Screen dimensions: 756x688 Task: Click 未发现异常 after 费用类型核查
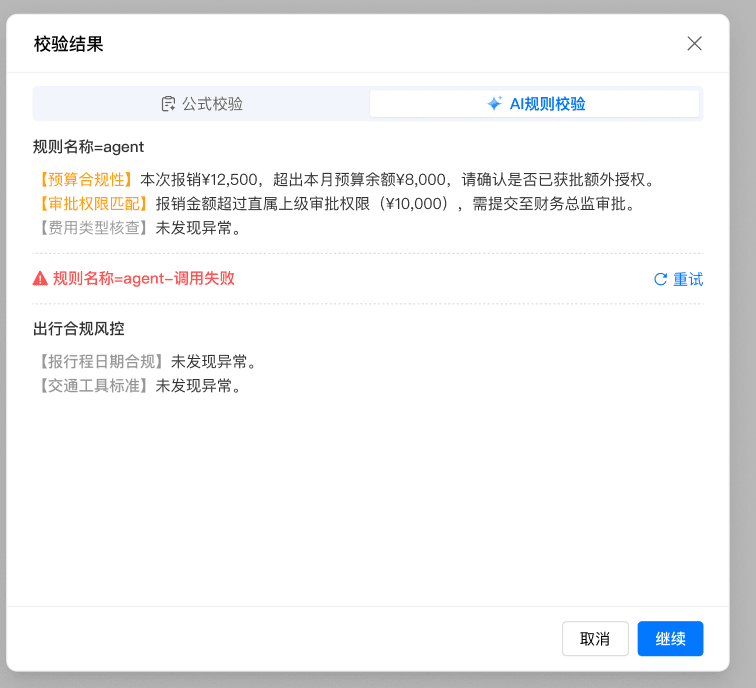point(198,228)
